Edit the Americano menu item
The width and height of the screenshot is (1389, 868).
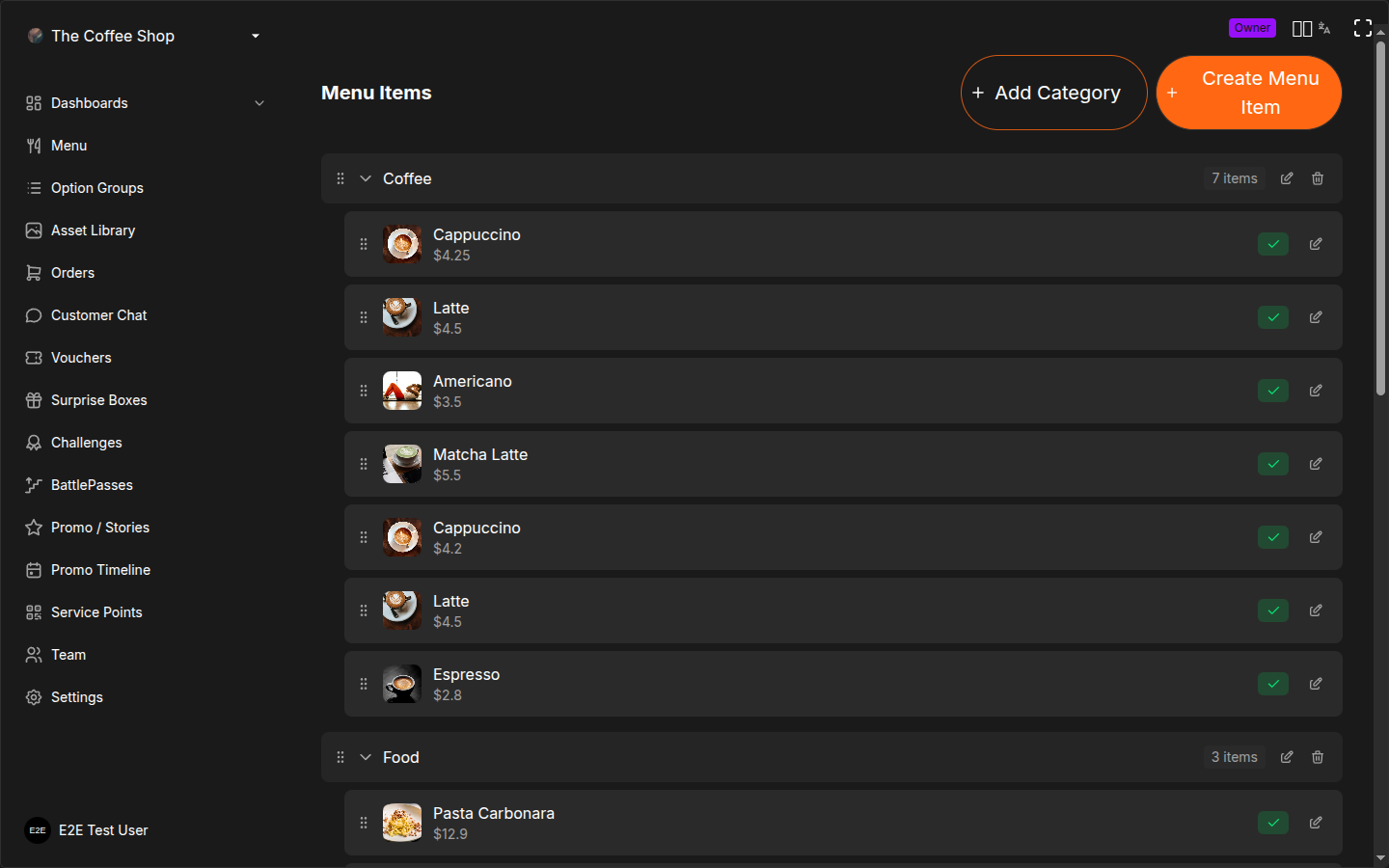click(1316, 391)
